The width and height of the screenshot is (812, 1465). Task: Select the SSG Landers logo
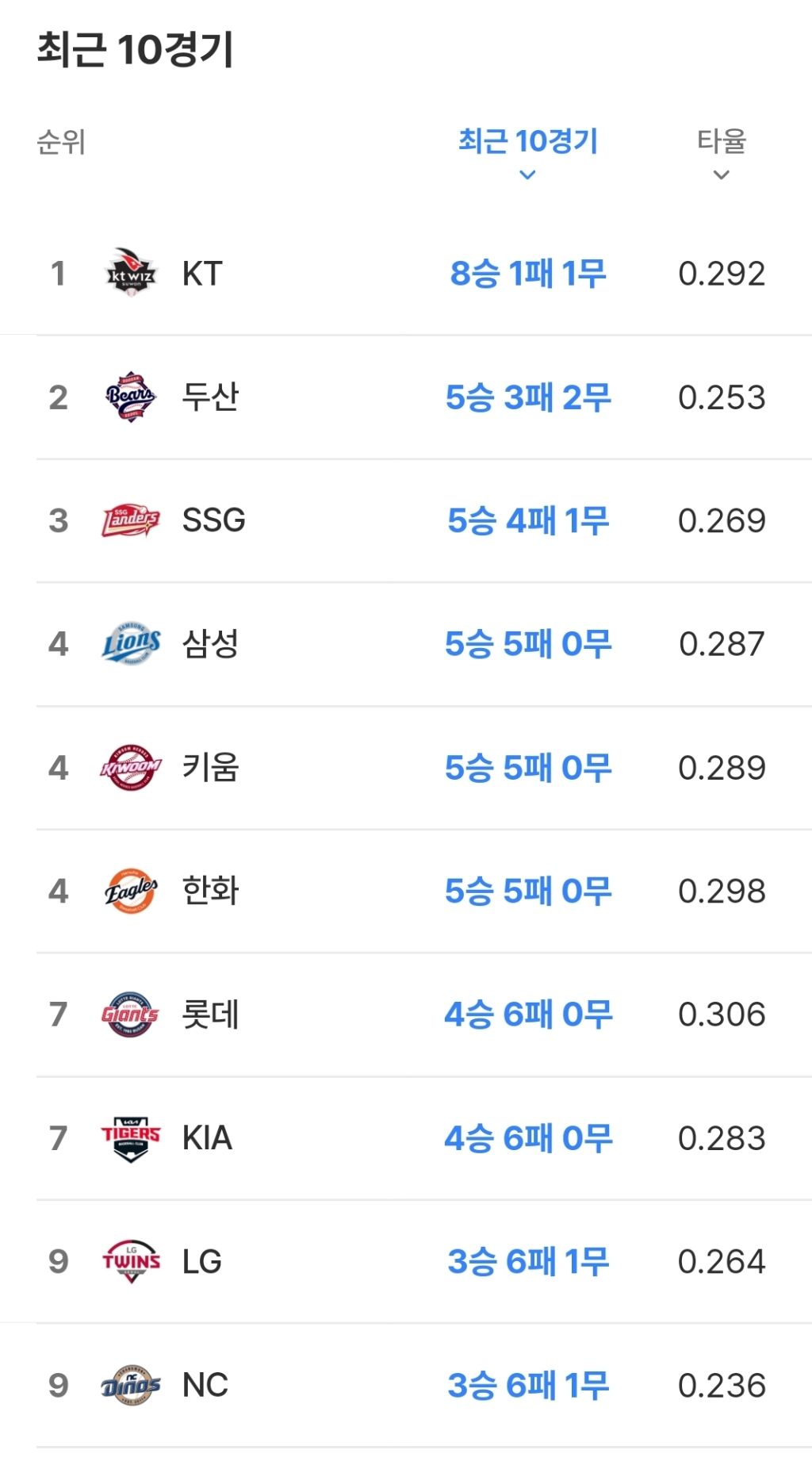pos(132,520)
